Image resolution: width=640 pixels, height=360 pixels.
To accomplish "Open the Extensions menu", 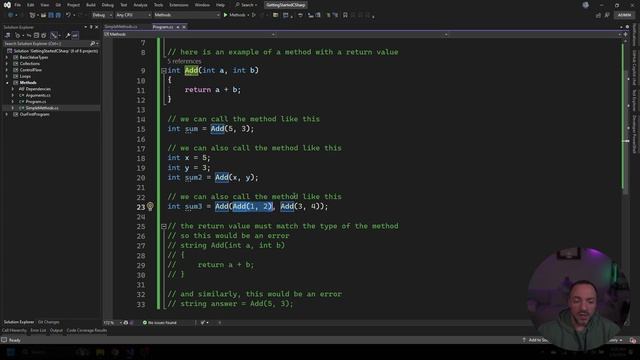I will point(179,5).
